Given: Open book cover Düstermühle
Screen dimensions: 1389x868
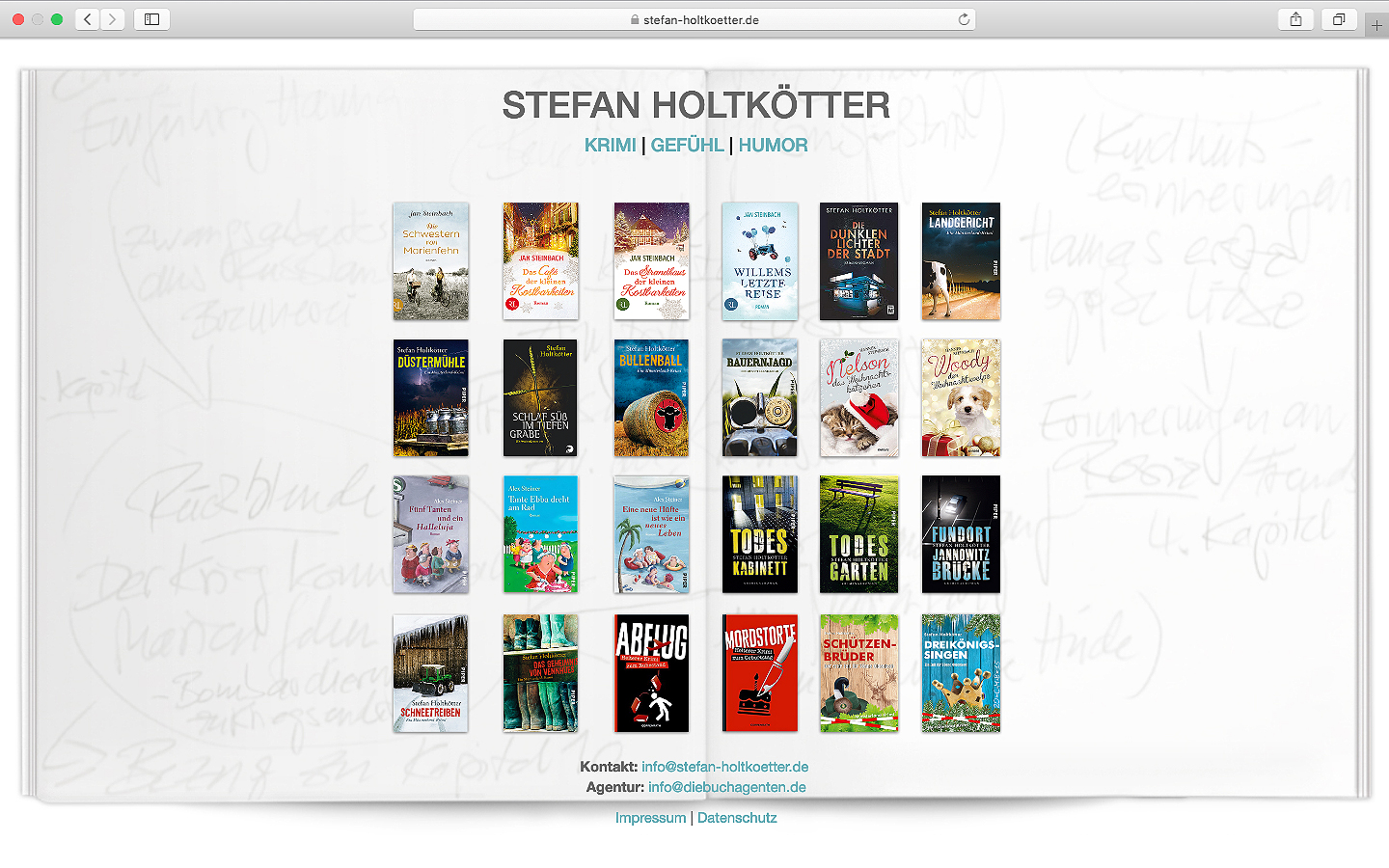Looking at the screenshot, I should pos(431,398).
